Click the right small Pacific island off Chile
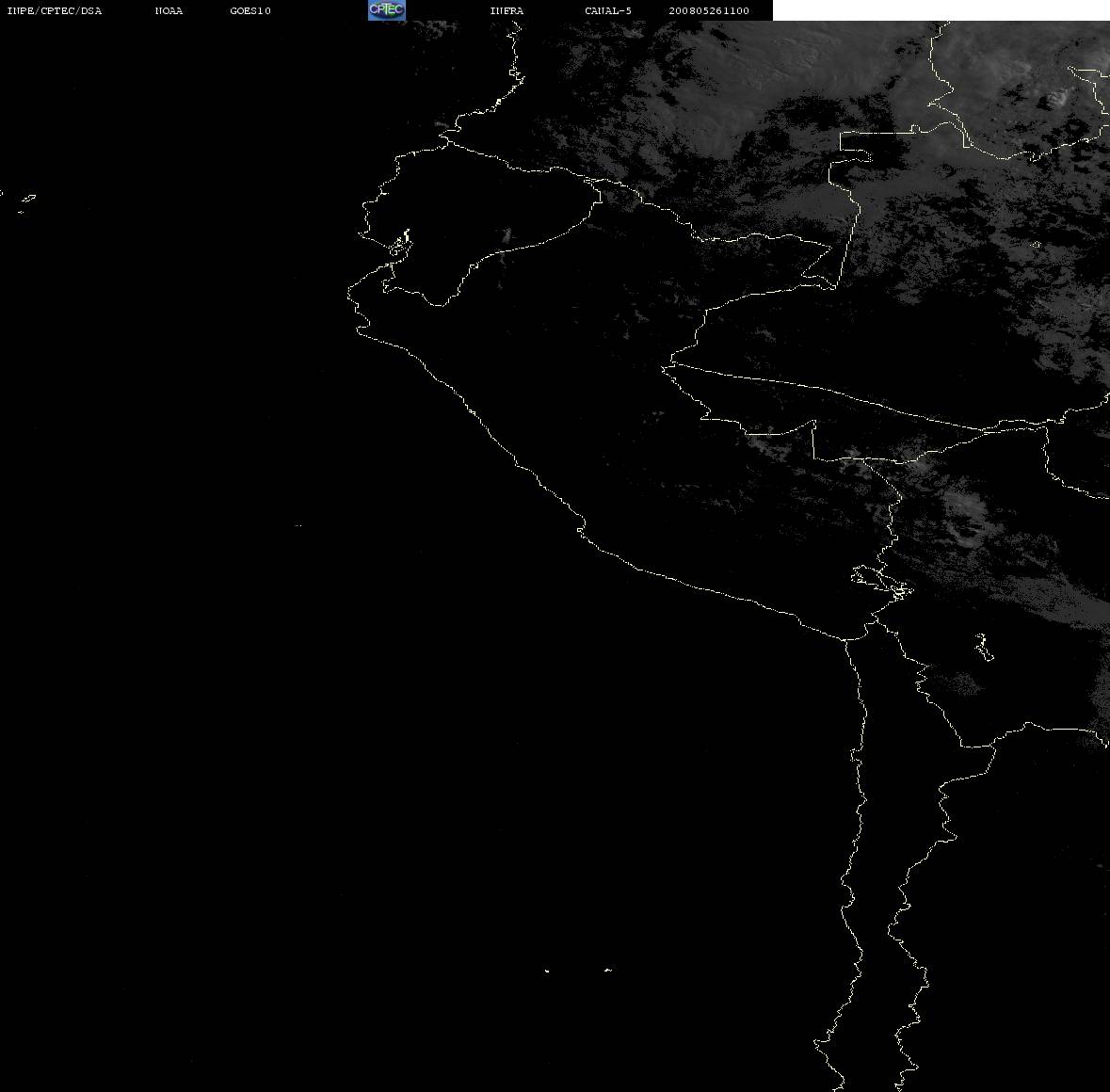 (x=608, y=970)
